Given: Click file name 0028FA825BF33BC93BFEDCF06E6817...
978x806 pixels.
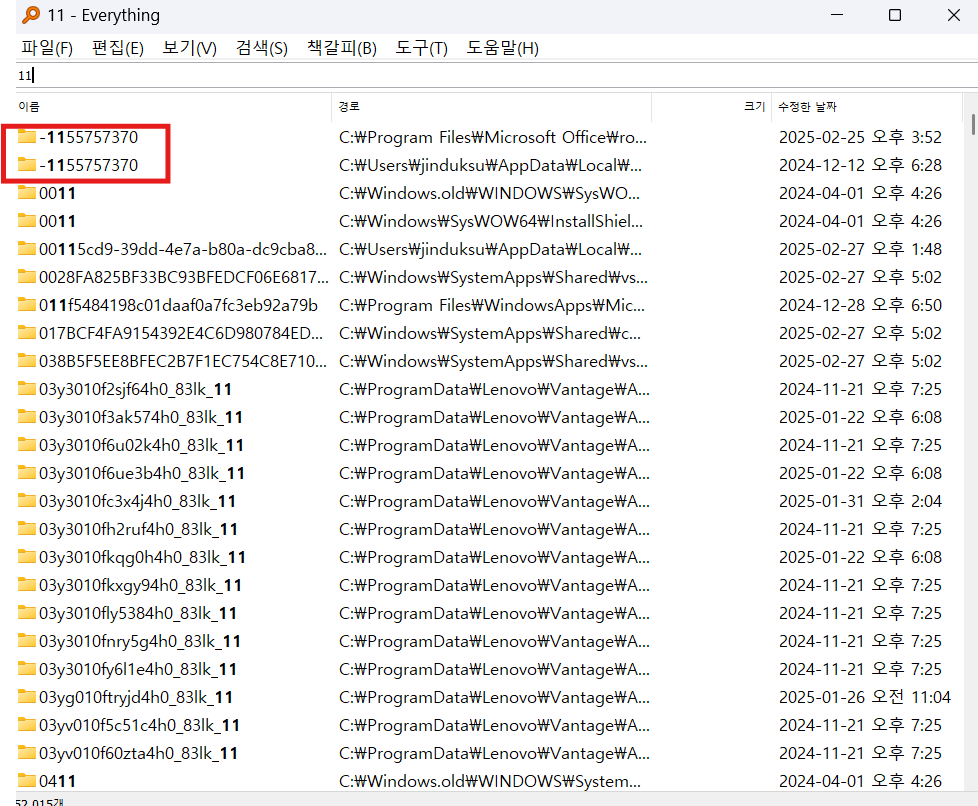Looking at the screenshot, I should 184,277.
